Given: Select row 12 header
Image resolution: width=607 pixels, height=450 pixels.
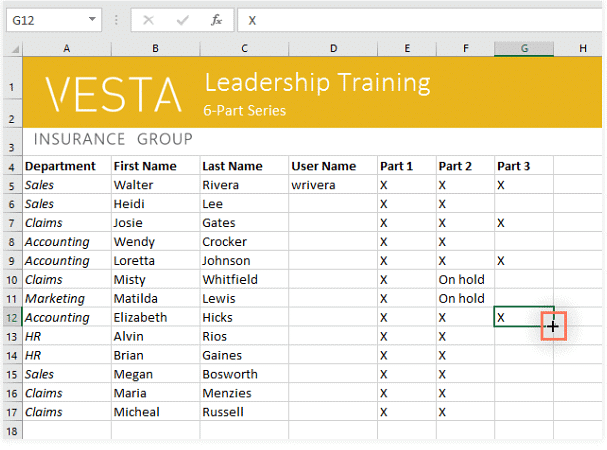Looking at the screenshot, I should tap(12, 318).
